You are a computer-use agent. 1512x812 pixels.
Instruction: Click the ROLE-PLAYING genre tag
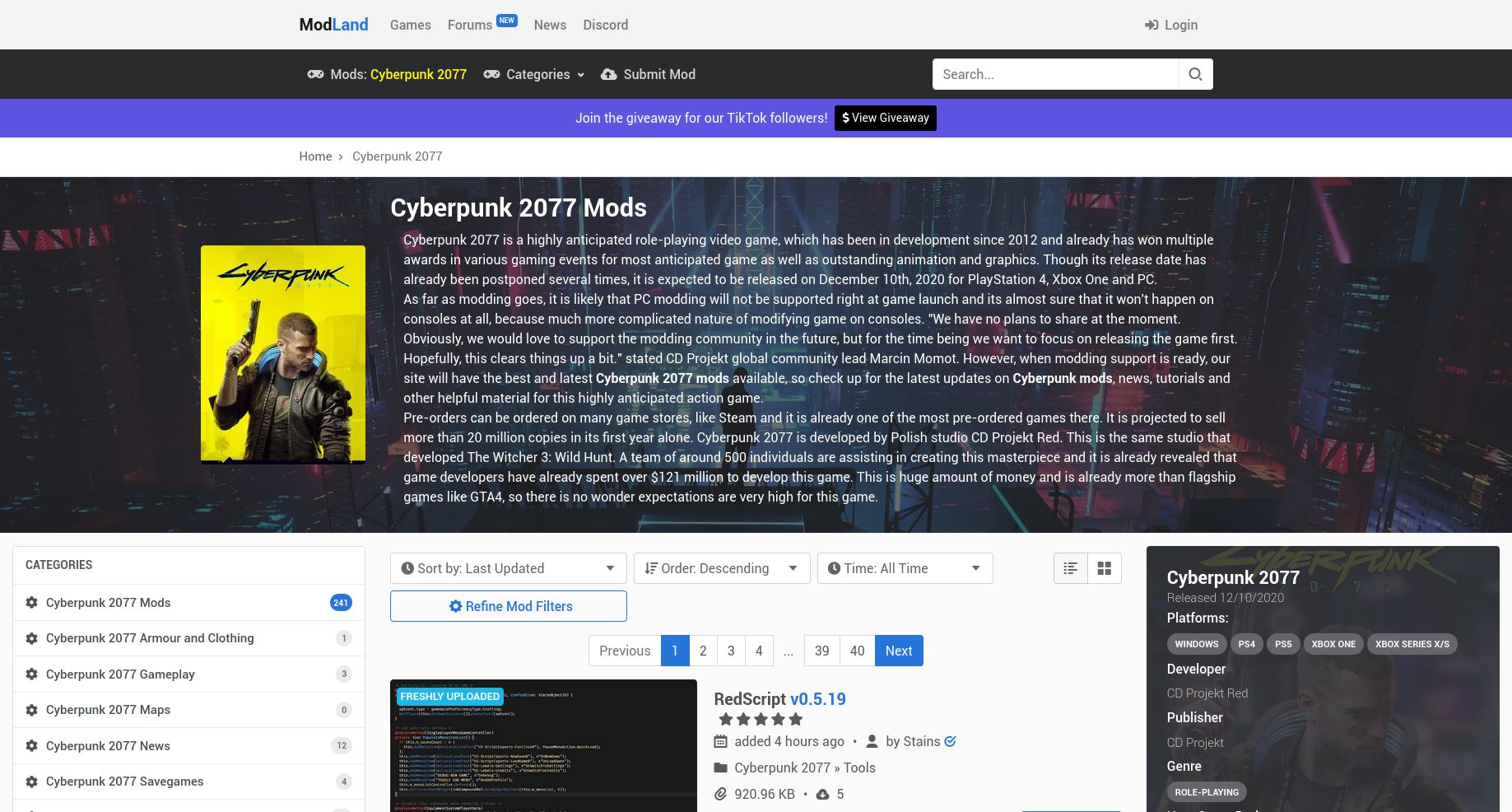click(x=1207, y=792)
